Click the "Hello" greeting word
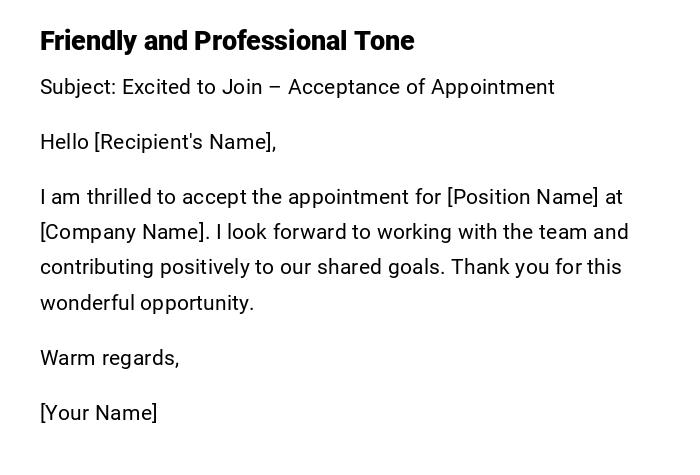 pos(64,142)
